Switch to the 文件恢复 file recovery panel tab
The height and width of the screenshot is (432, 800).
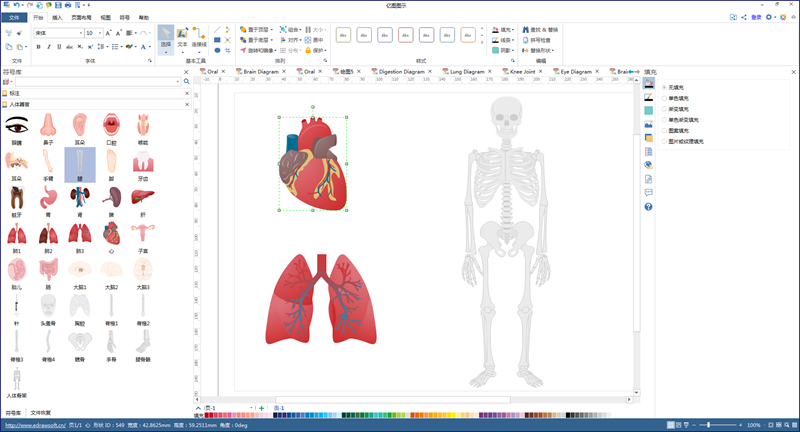click(x=41, y=413)
